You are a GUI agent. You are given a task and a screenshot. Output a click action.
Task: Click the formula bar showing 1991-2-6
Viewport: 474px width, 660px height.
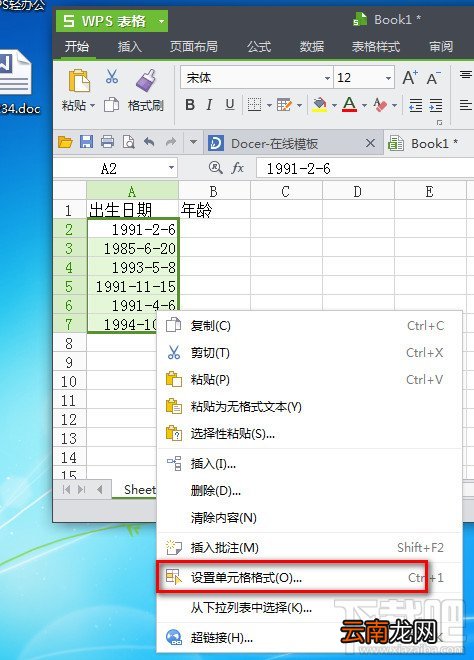pyautogui.click(x=365, y=168)
